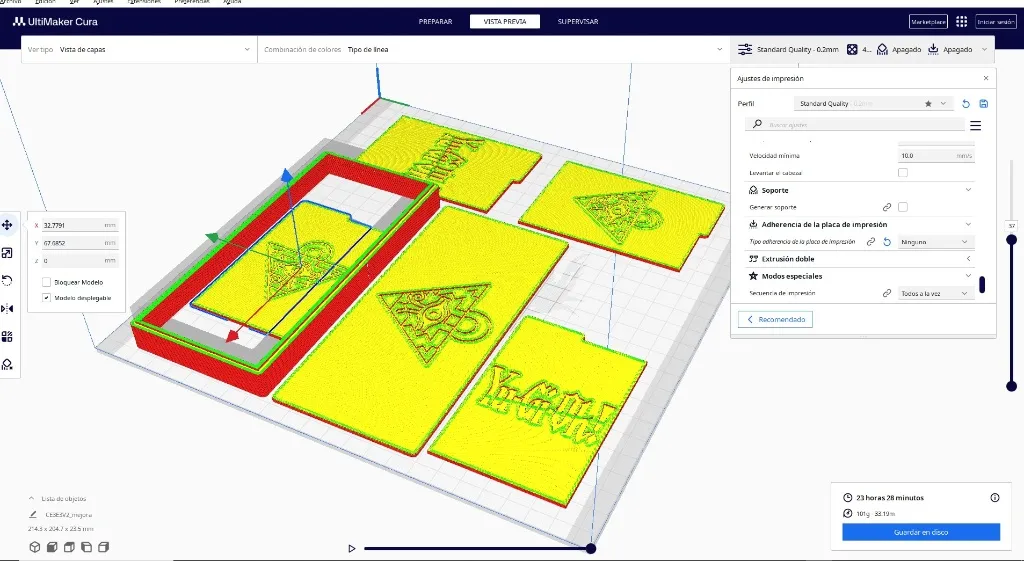Enable Bloquear Modelo checkbox

46,282
